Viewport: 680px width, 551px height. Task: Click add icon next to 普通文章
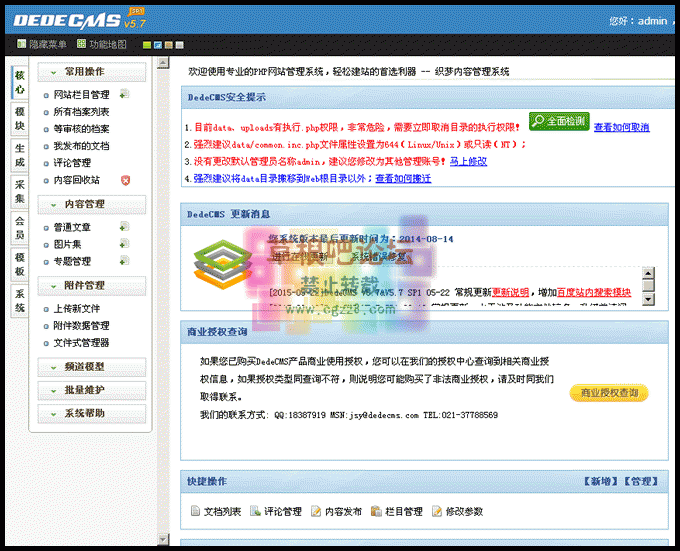point(124,226)
